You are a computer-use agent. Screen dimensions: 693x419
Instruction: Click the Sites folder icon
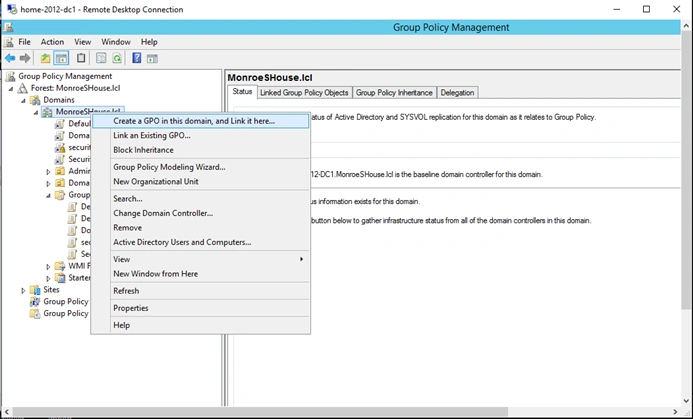(35, 289)
